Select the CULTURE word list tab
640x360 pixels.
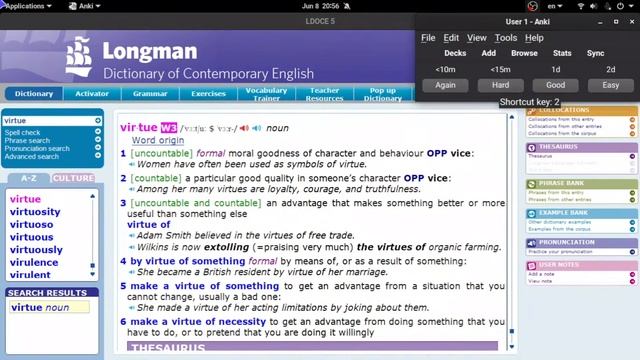[73, 178]
